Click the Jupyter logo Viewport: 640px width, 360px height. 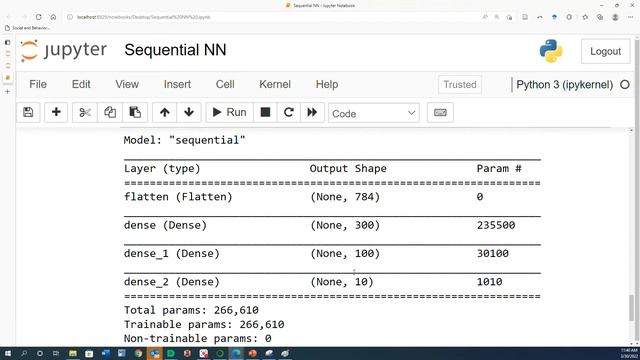63,50
